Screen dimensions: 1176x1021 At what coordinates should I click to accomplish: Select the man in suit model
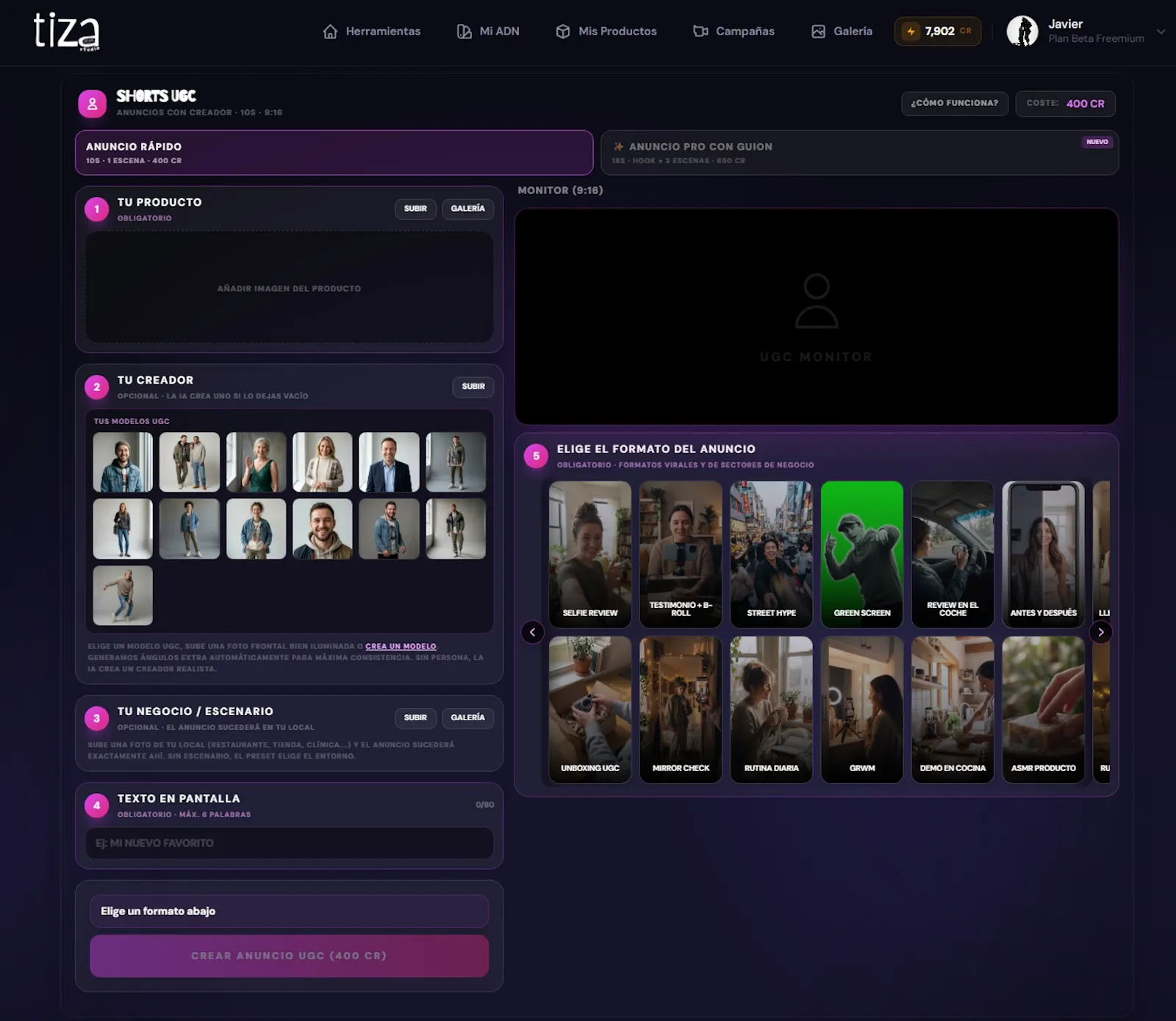[390, 462]
